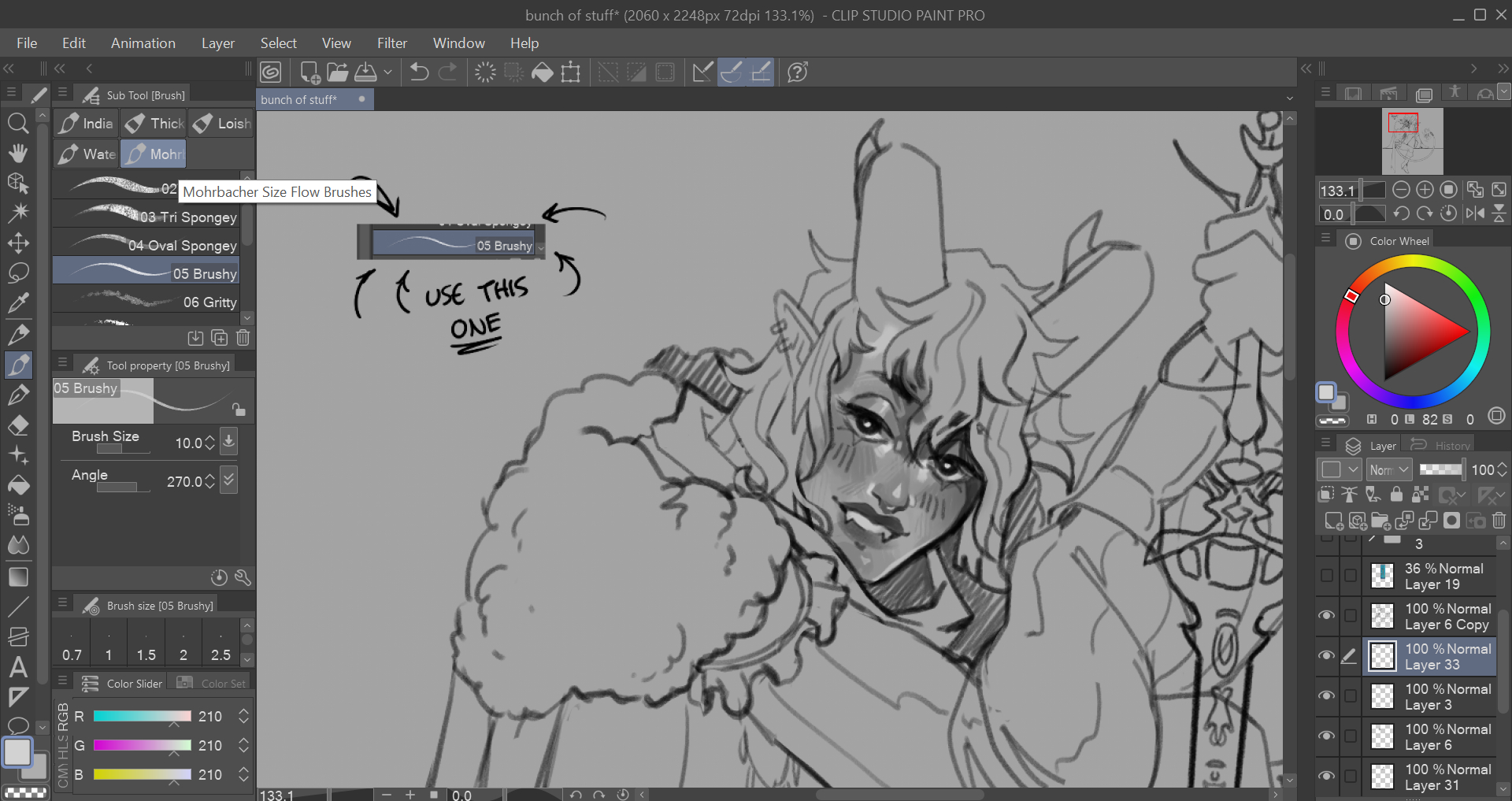
Task: Select the India ink brush group
Action: pos(87,124)
